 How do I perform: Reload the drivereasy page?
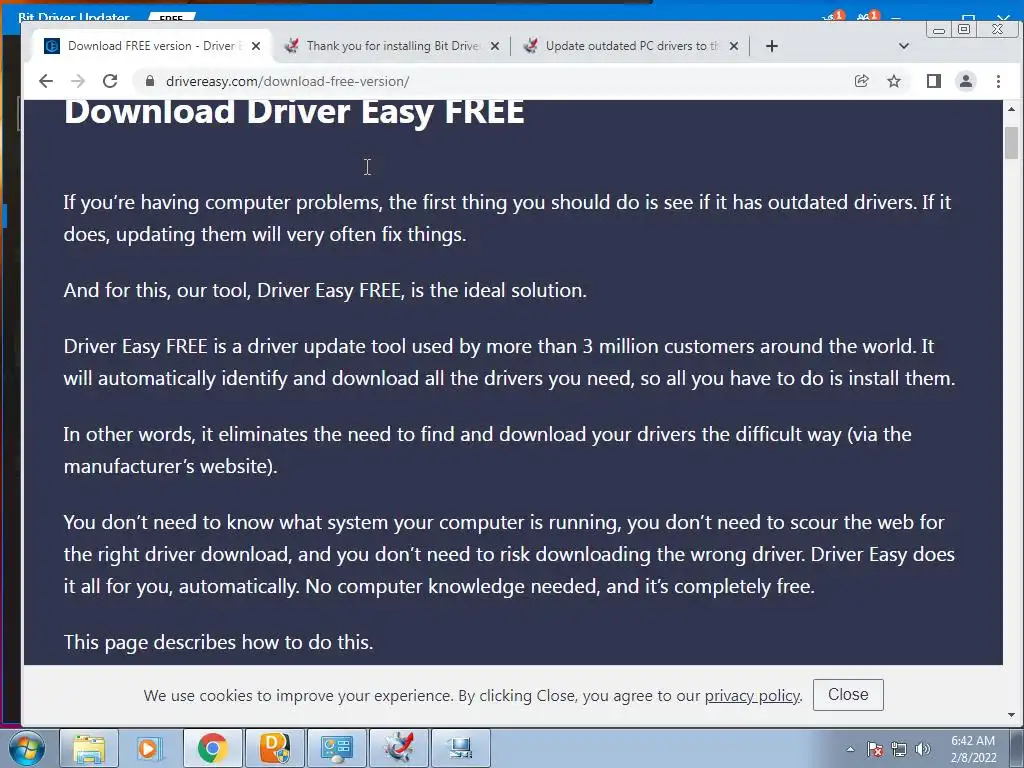110,81
